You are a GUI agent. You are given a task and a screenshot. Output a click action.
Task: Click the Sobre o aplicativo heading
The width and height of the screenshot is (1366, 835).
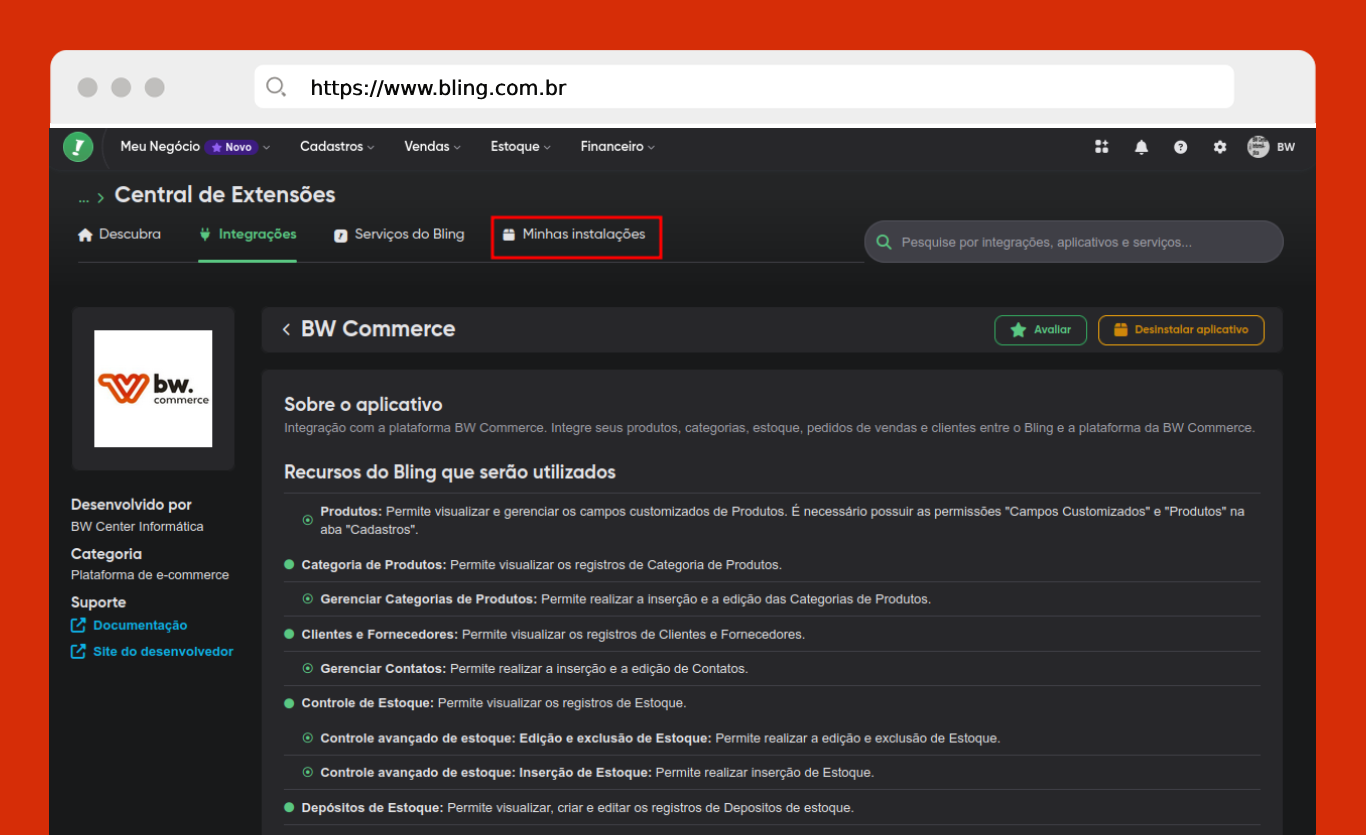(x=363, y=405)
